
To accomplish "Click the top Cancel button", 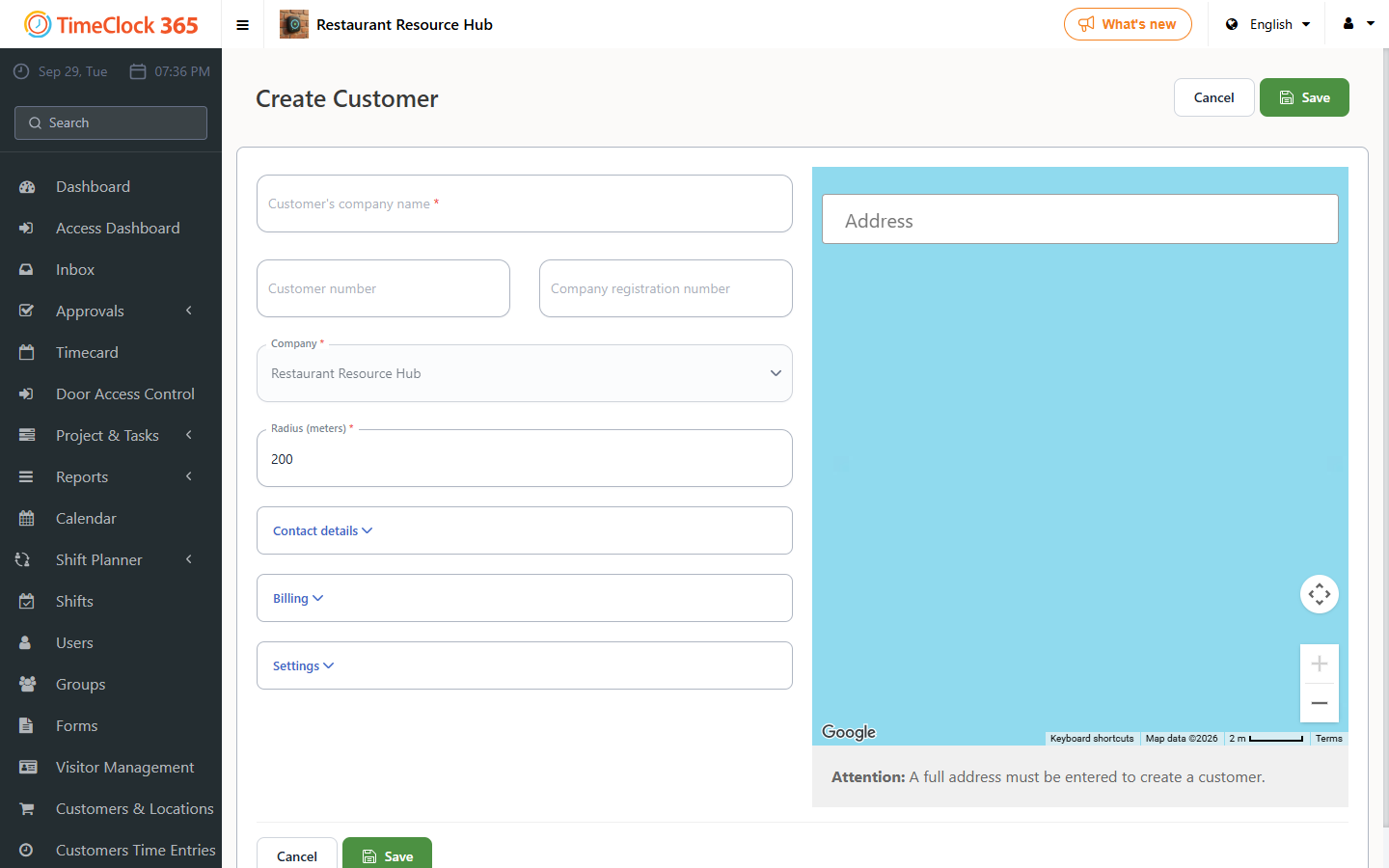I will (1214, 97).
